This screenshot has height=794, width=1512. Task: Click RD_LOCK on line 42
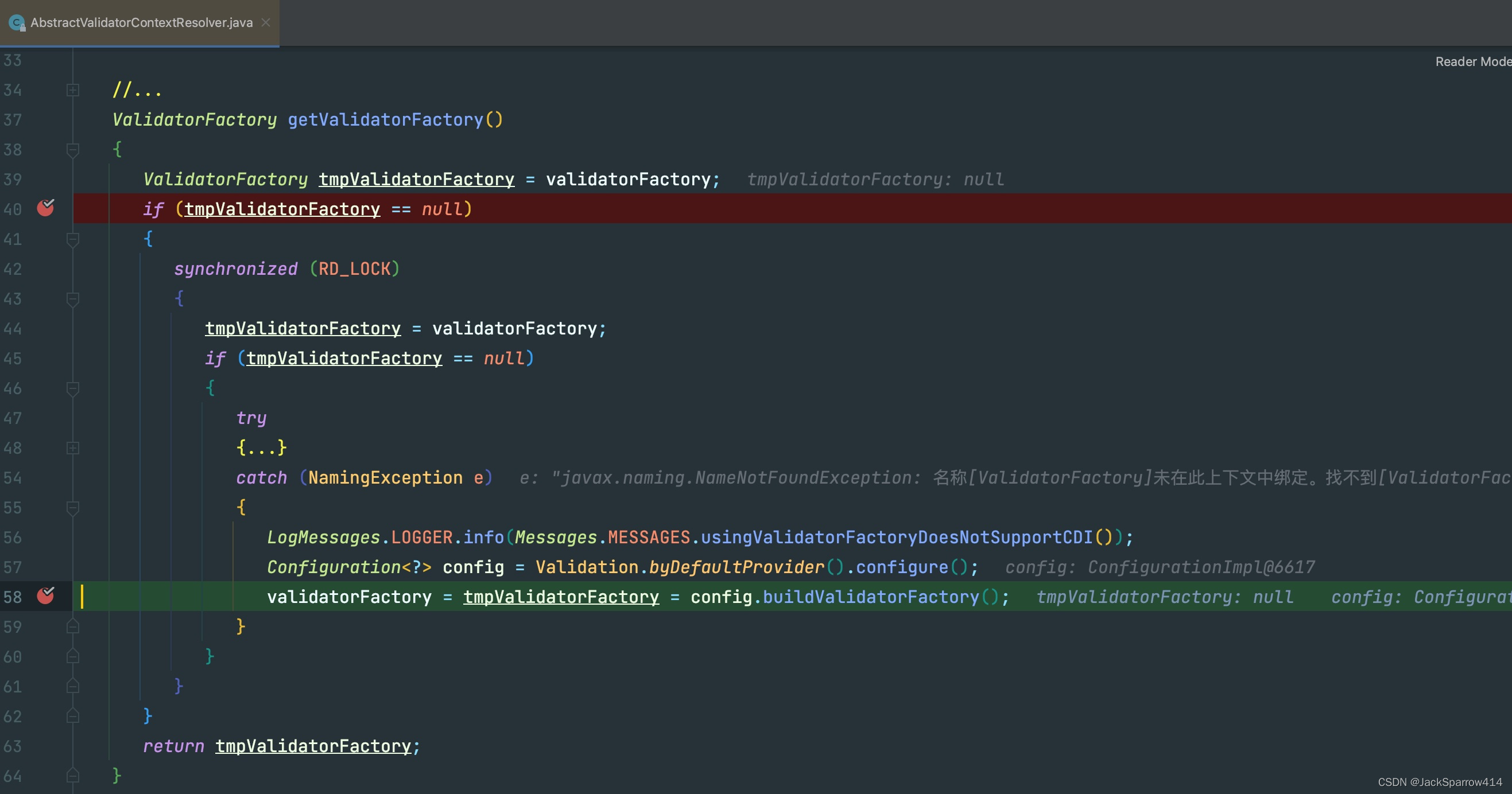tap(355, 268)
